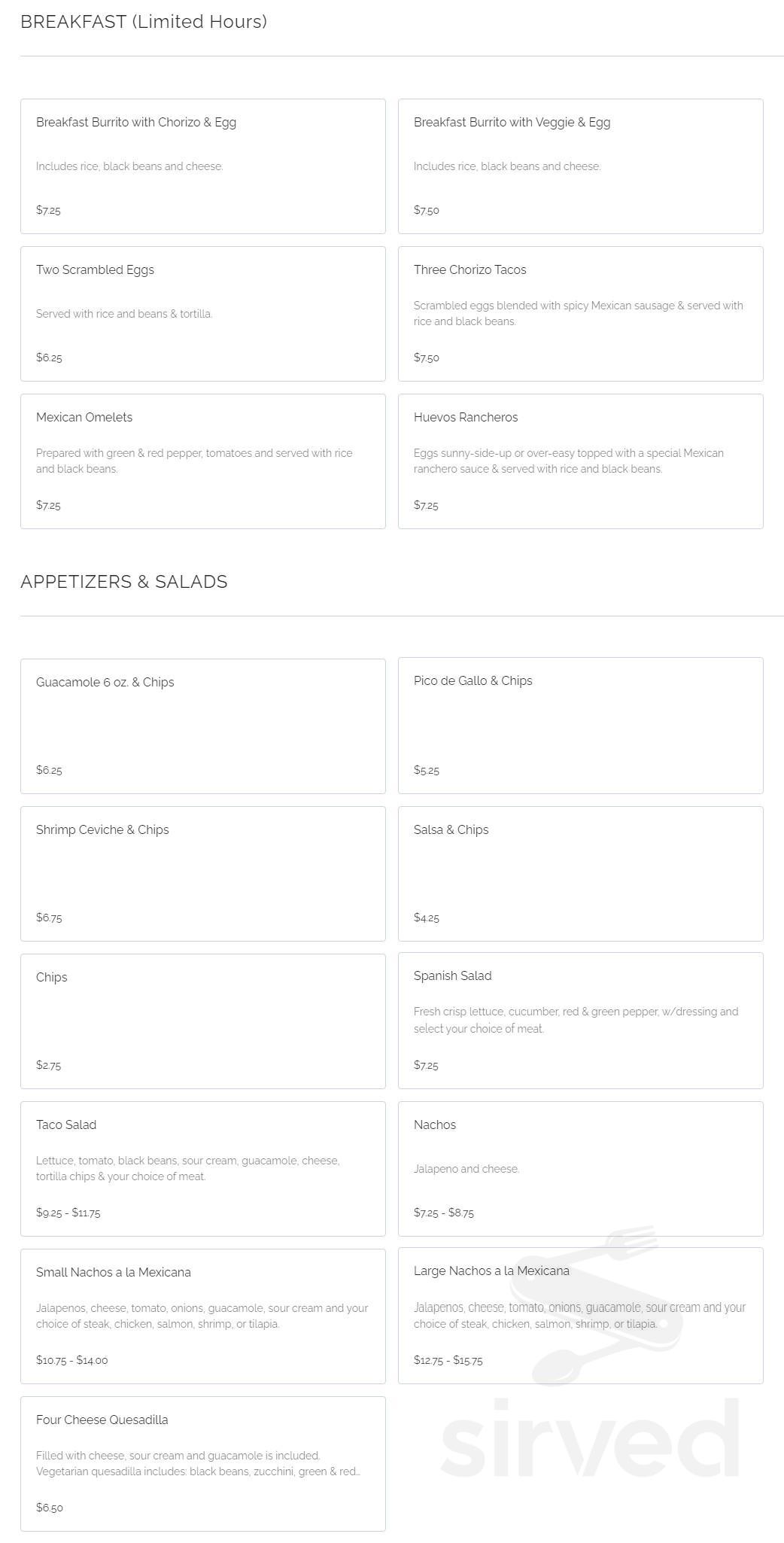The width and height of the screenshot is (784, 1543).
Task: Click the BREAKFAST (Limited Hours) section heading
Action: pyautogui.click(x=144, y=22)
